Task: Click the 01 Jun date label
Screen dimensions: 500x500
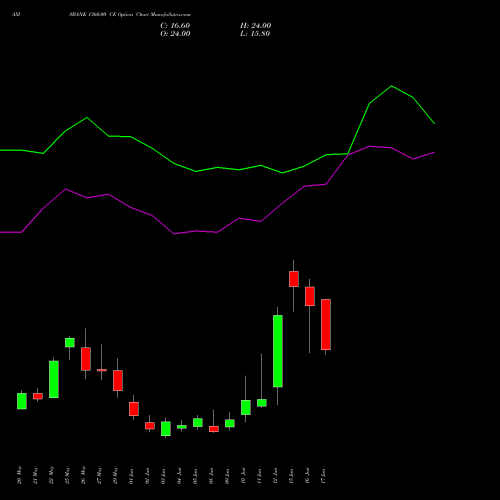Action: coord(131,476)
